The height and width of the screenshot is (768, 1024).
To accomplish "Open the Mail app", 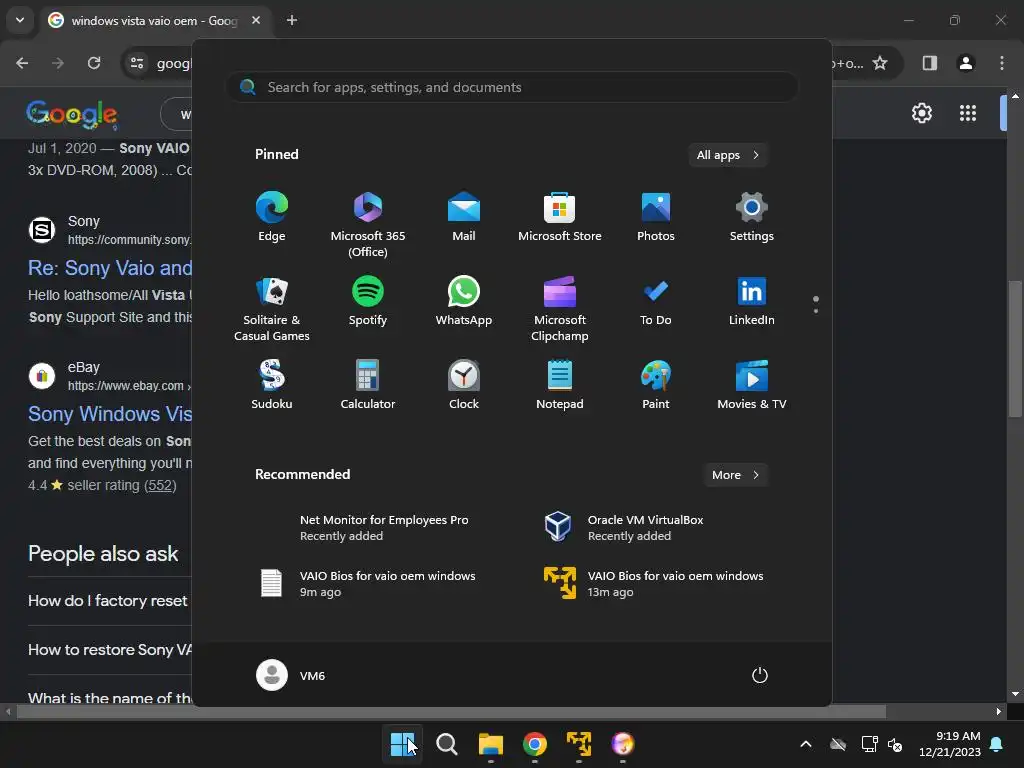I will [464, 217].
